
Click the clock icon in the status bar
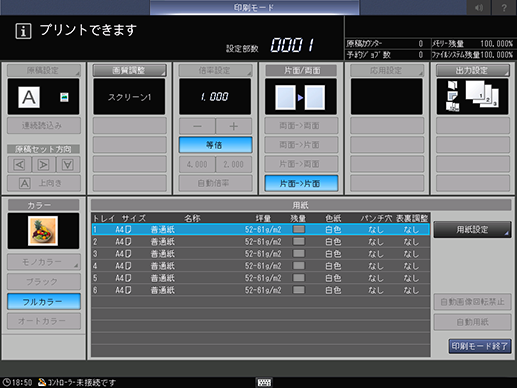(x=6, y=382)
